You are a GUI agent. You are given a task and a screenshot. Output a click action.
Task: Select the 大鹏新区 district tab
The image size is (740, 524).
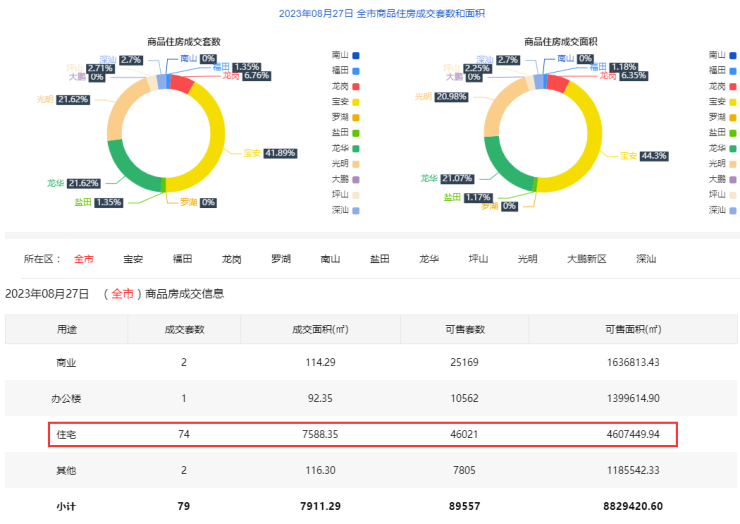click(x=587, y=259)
